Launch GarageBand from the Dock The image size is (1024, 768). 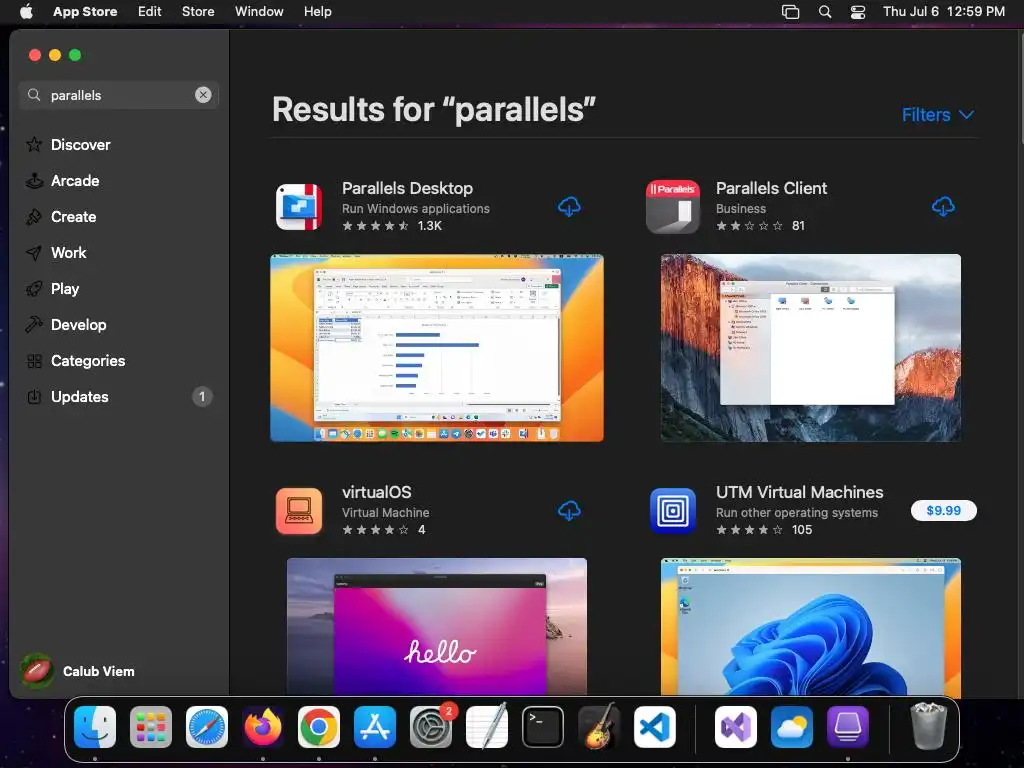click(x=599, y=726)
